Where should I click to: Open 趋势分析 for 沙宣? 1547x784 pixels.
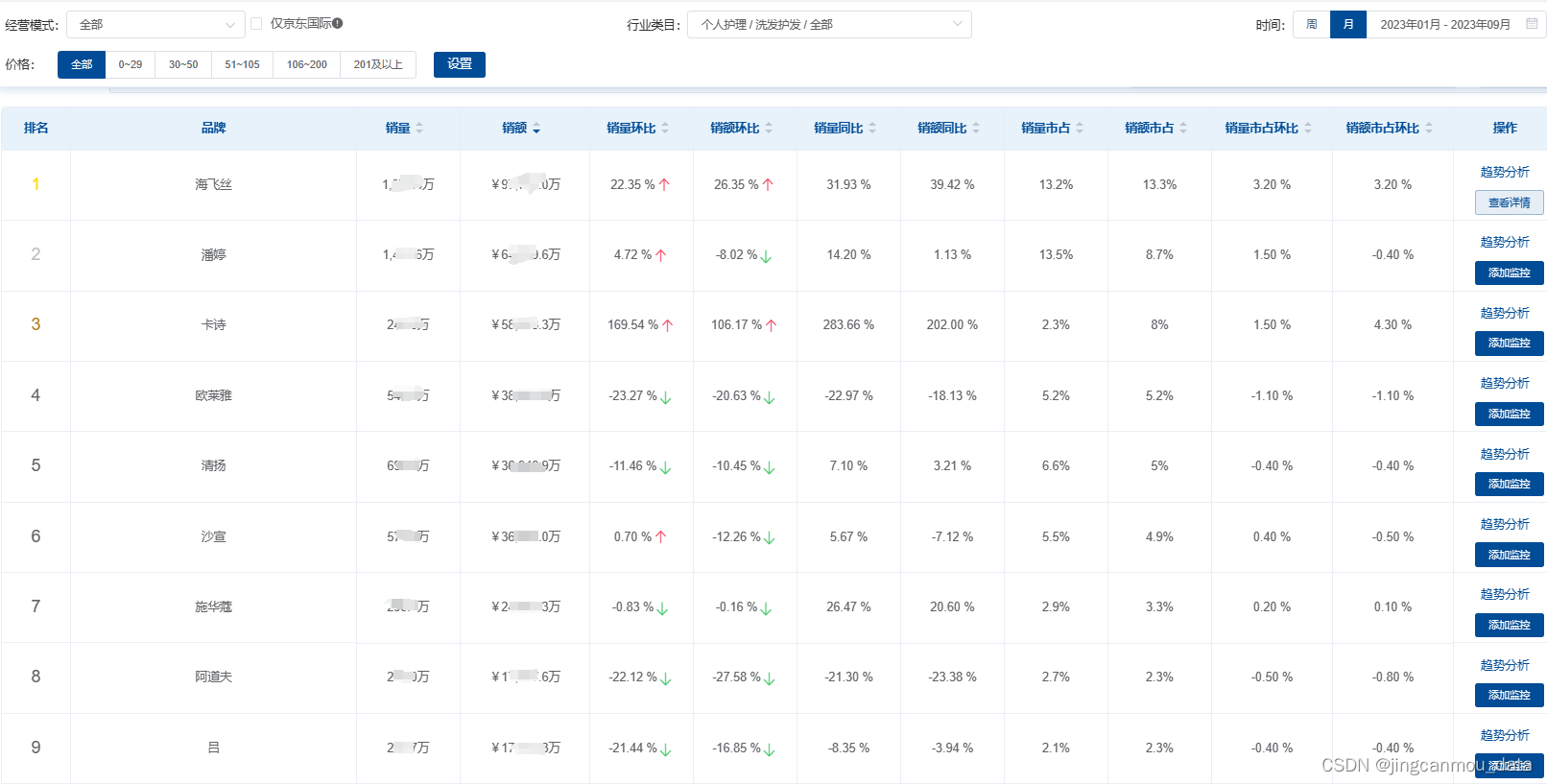[x=1505, y=524]
